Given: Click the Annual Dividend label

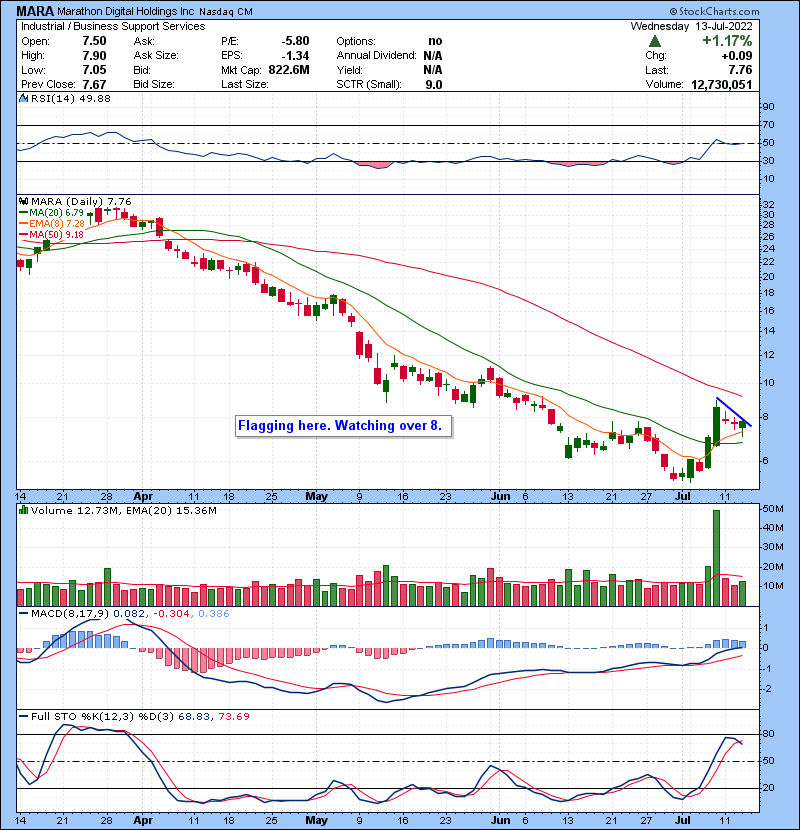Looking at the screenshot, I should (376, 56).
